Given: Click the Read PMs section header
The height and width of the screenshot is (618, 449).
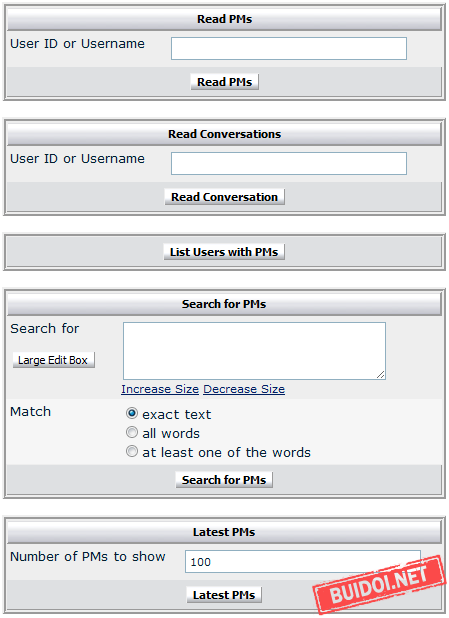Looking at the screenshot, I should point(224,19).
